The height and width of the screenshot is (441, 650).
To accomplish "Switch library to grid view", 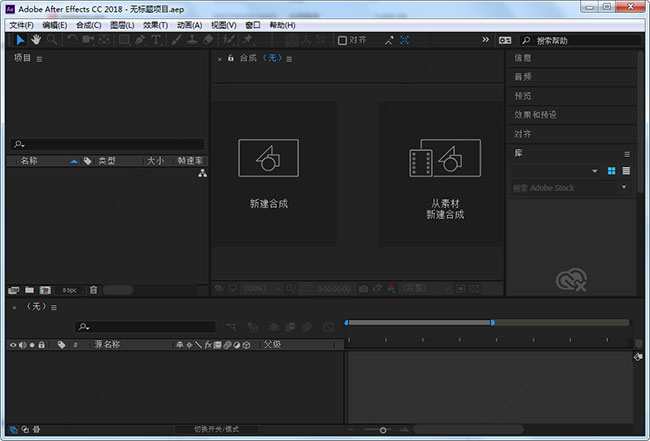I will coord(611,171).
